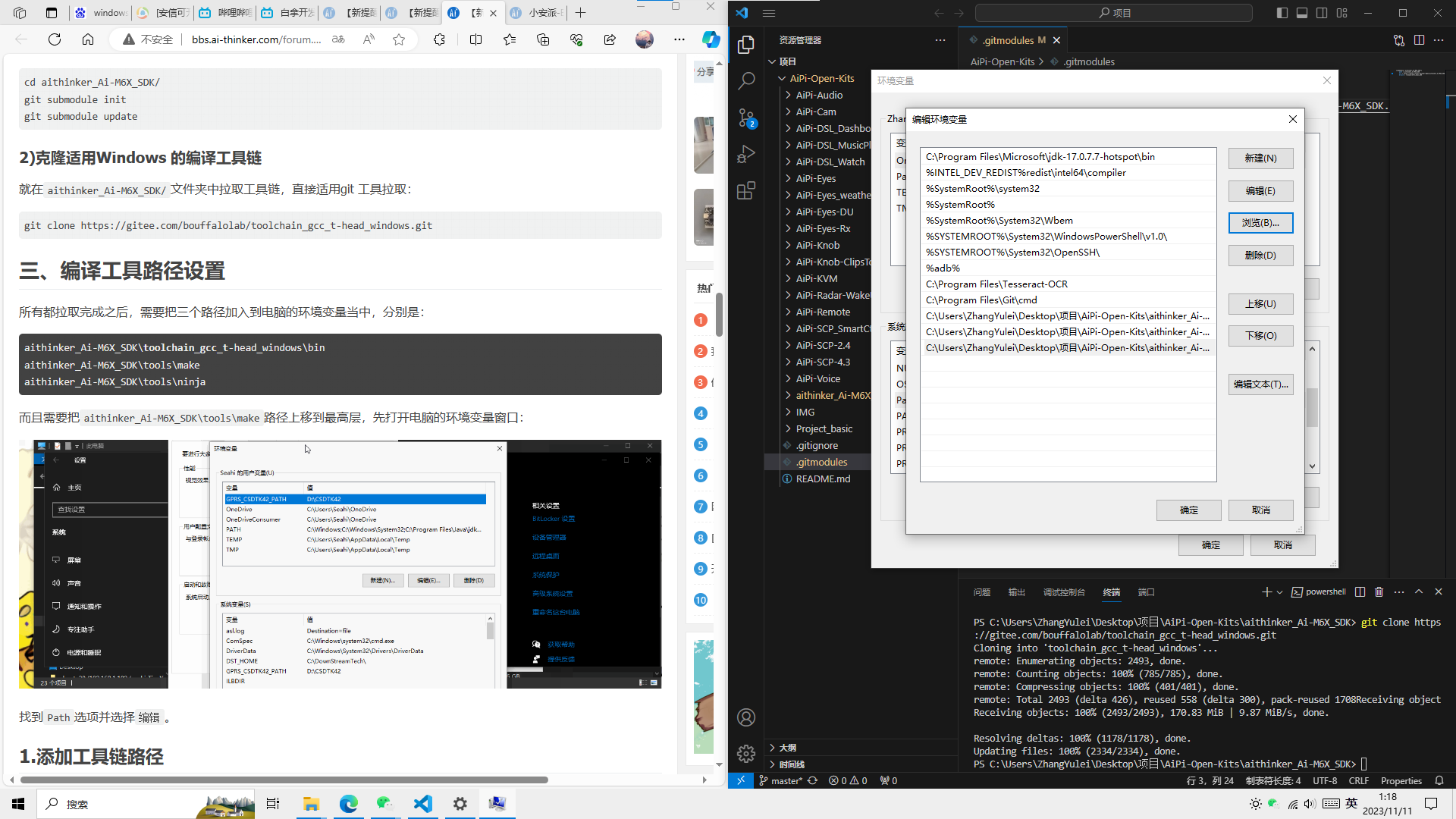Screen dimensions: 1456x819
Task: Open a new browser tab
Action: pyautogui.click(x=580, y=13)
